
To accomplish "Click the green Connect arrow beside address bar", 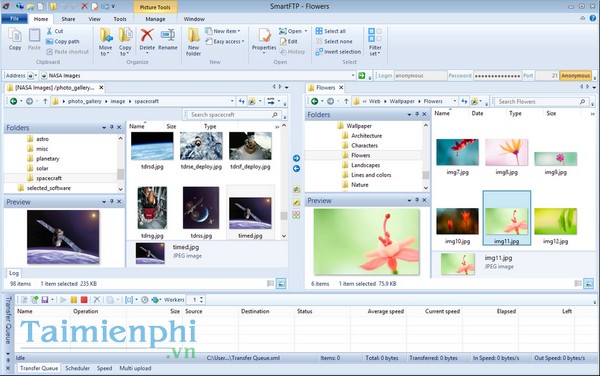I will [x=362, y=75].
